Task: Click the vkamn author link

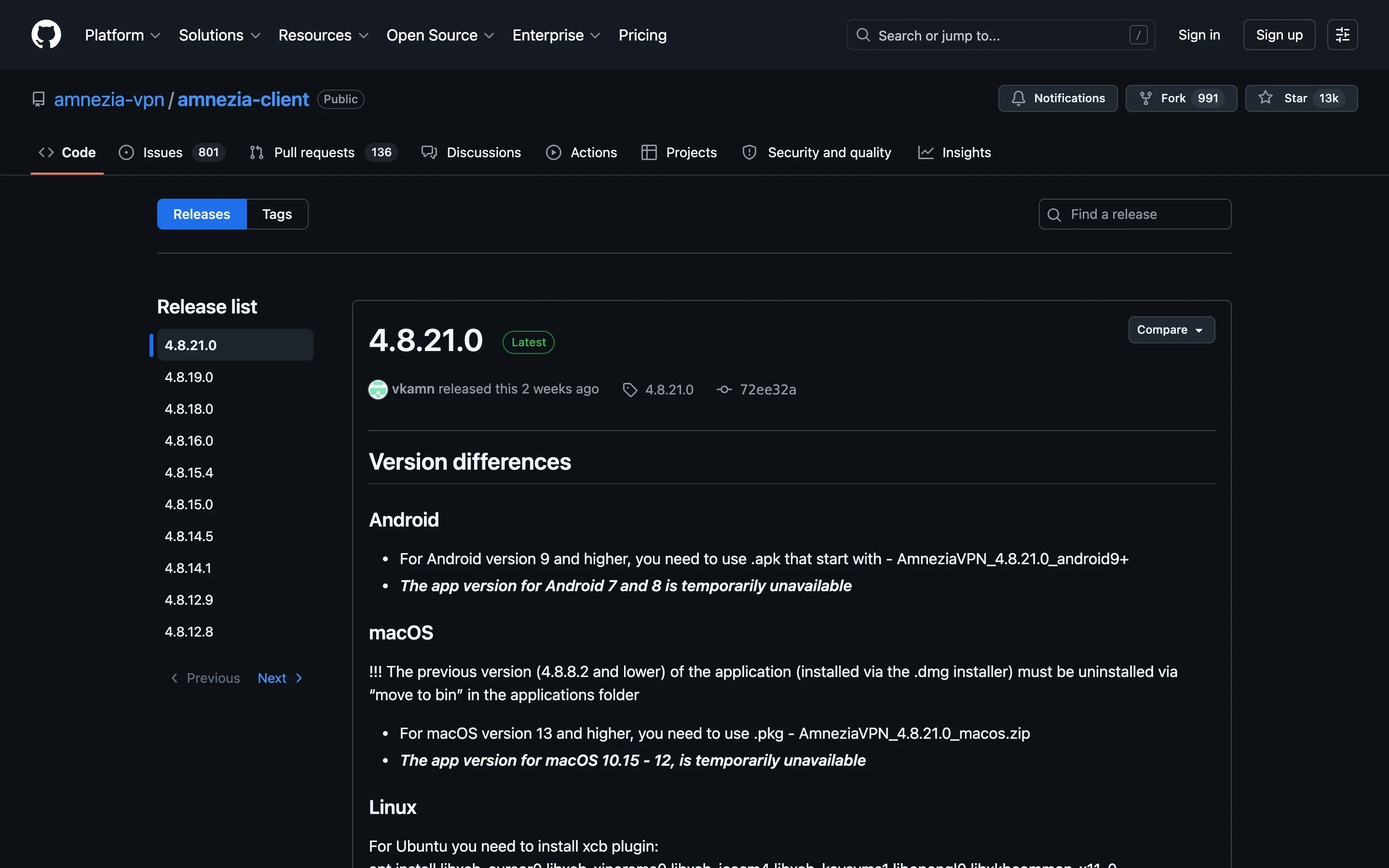Action: click(413, 389)
